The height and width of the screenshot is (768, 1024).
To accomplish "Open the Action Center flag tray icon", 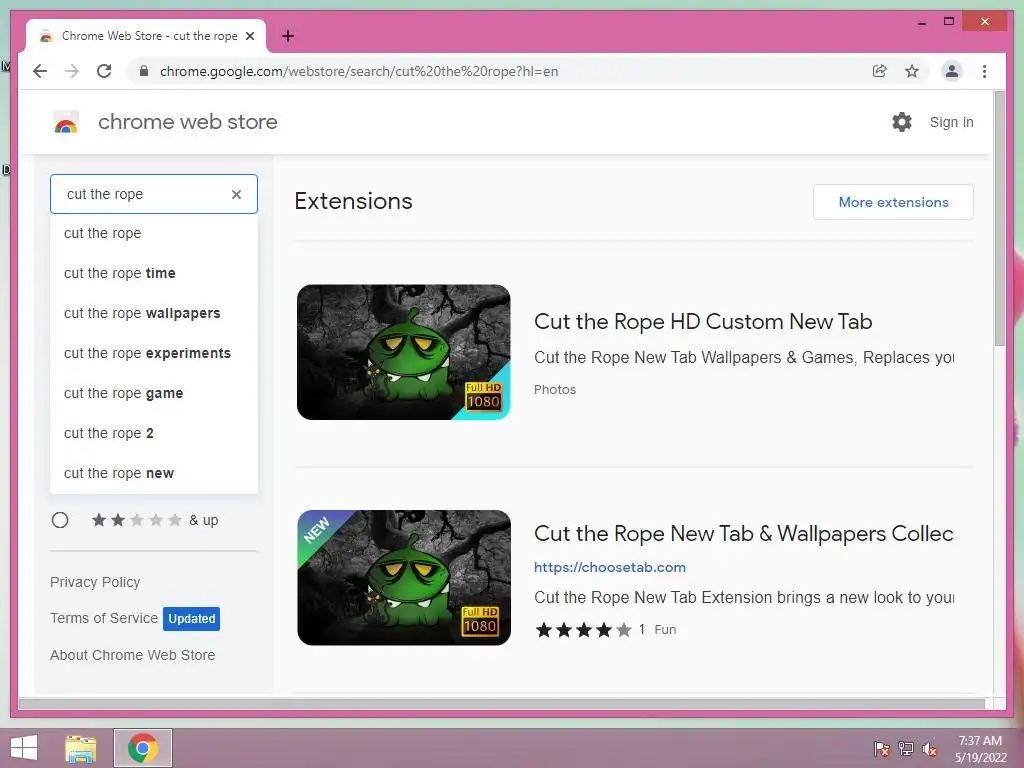I will [x=882, y=748].
